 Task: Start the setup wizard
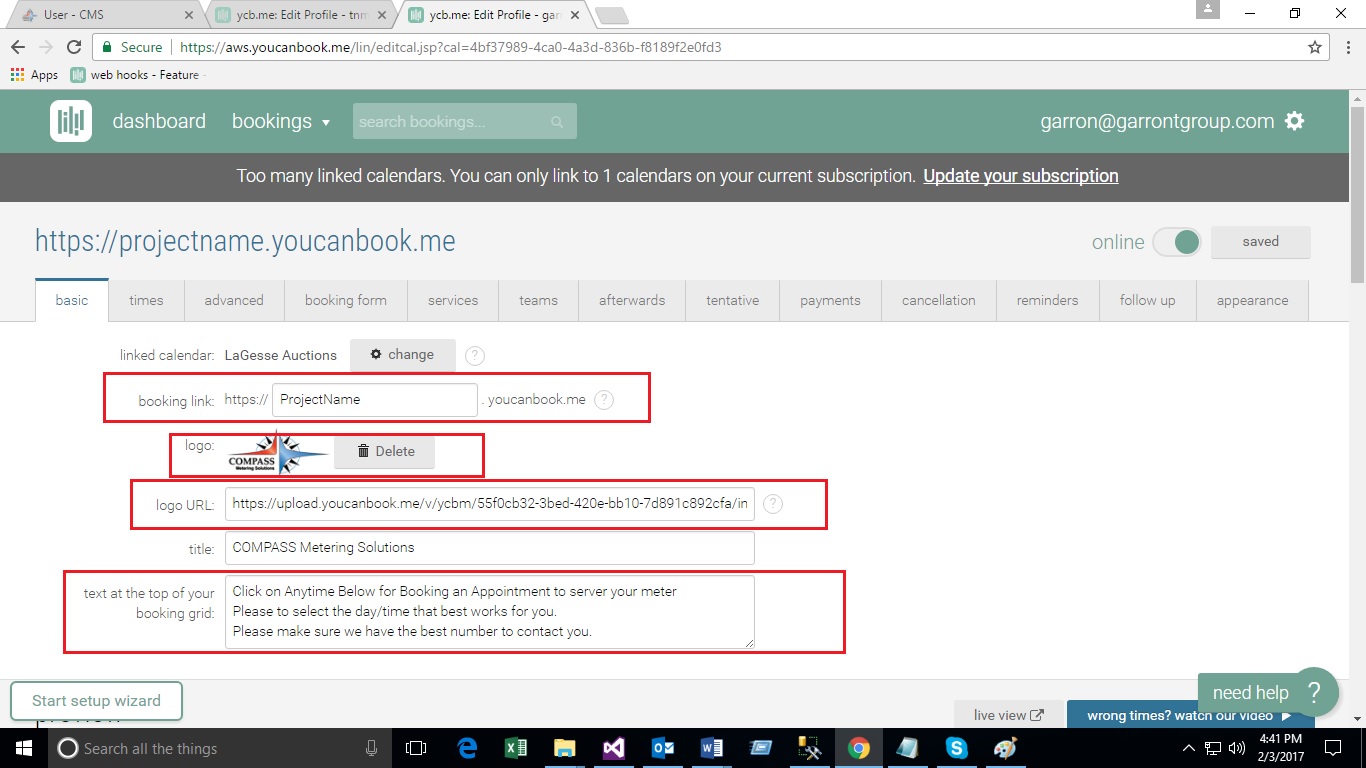tap(97, 701)
